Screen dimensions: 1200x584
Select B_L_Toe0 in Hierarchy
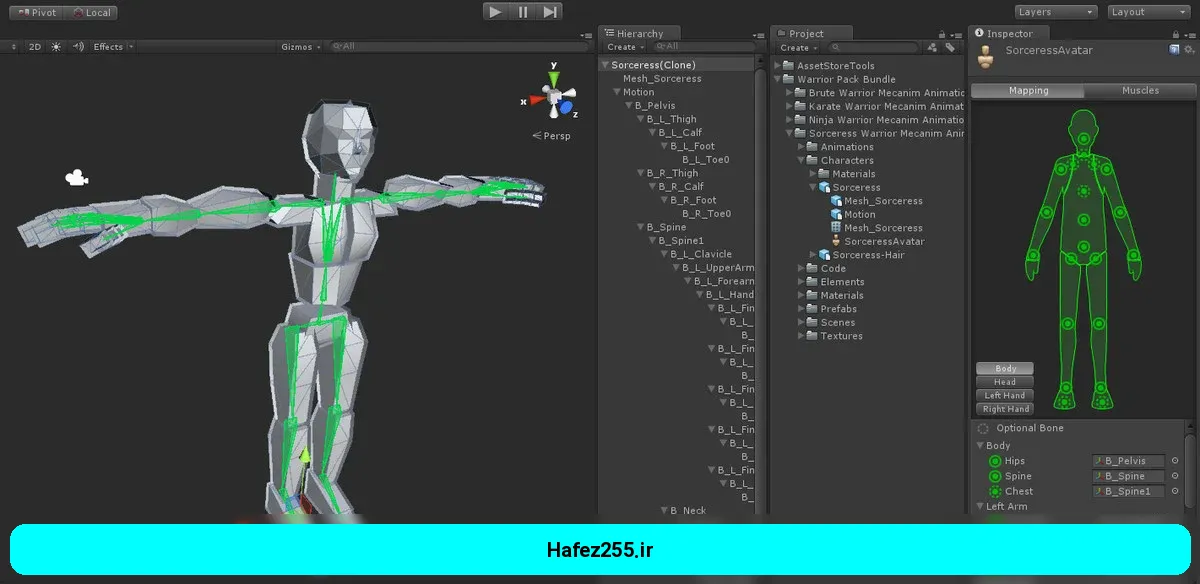point(706,160)
